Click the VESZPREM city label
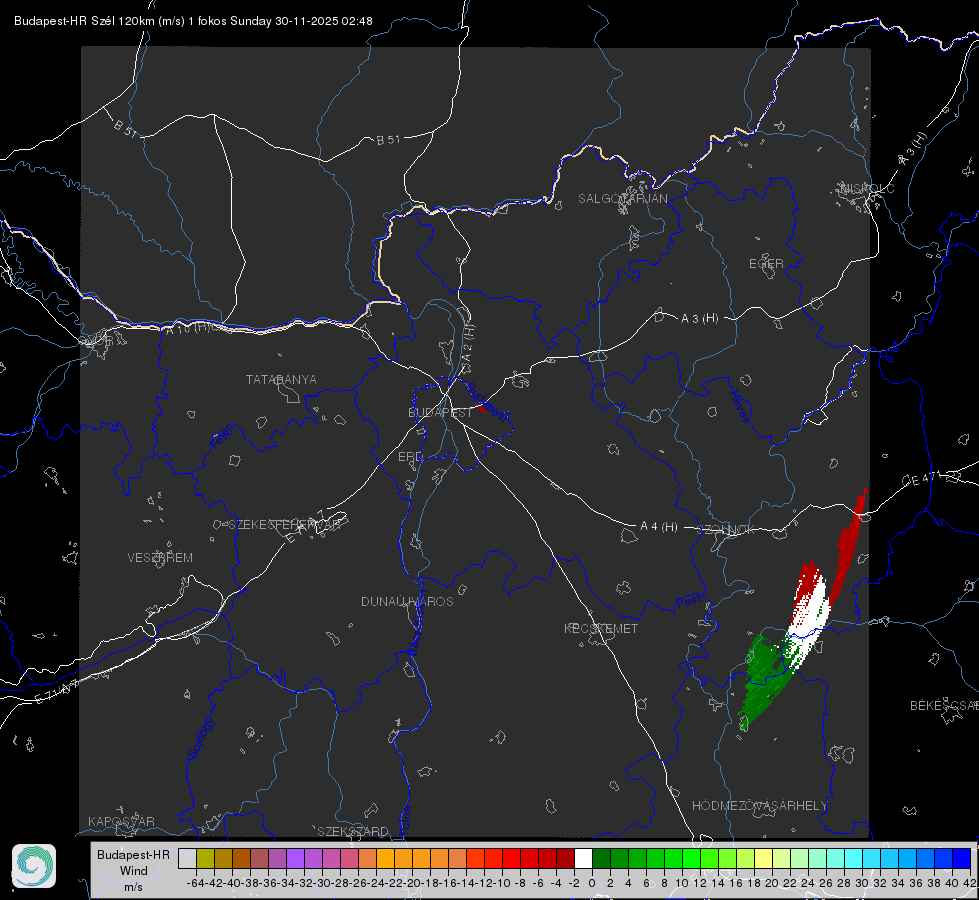Viewport: 979px width, 900px height. coord(160,558)
